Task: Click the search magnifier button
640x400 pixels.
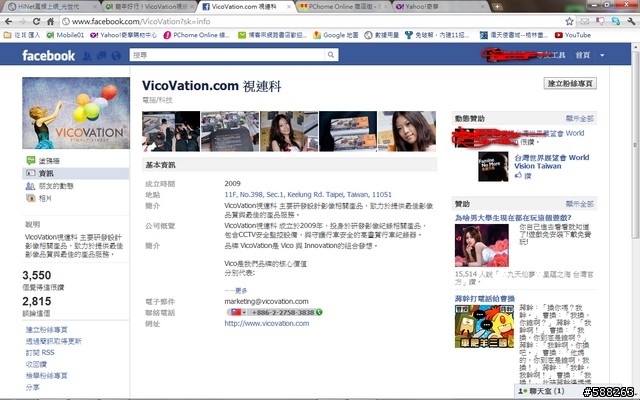Action: coord(331,55)
